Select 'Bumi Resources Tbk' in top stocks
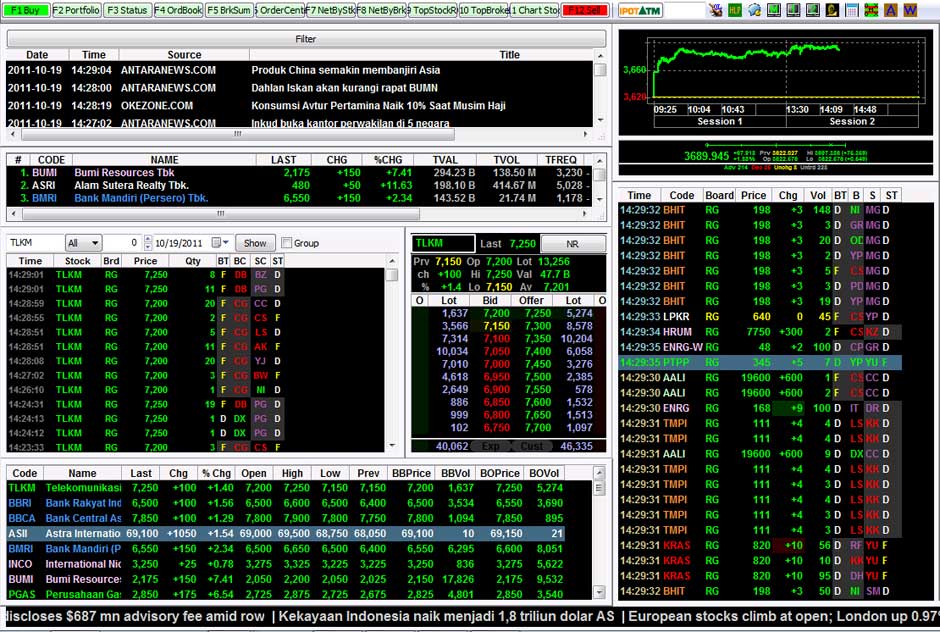The image size is (940, 632). 124,173
